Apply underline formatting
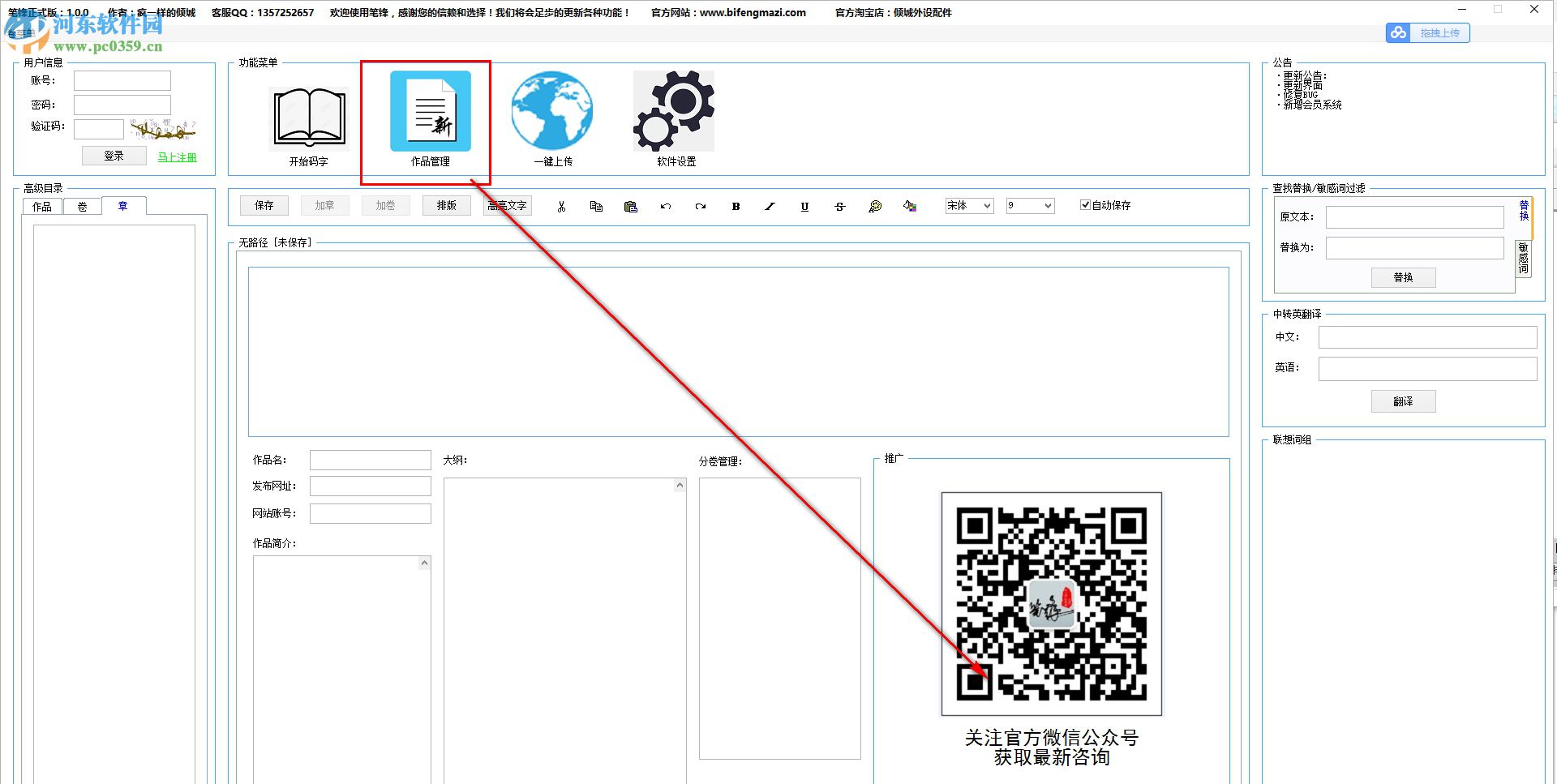 [804, 207]
